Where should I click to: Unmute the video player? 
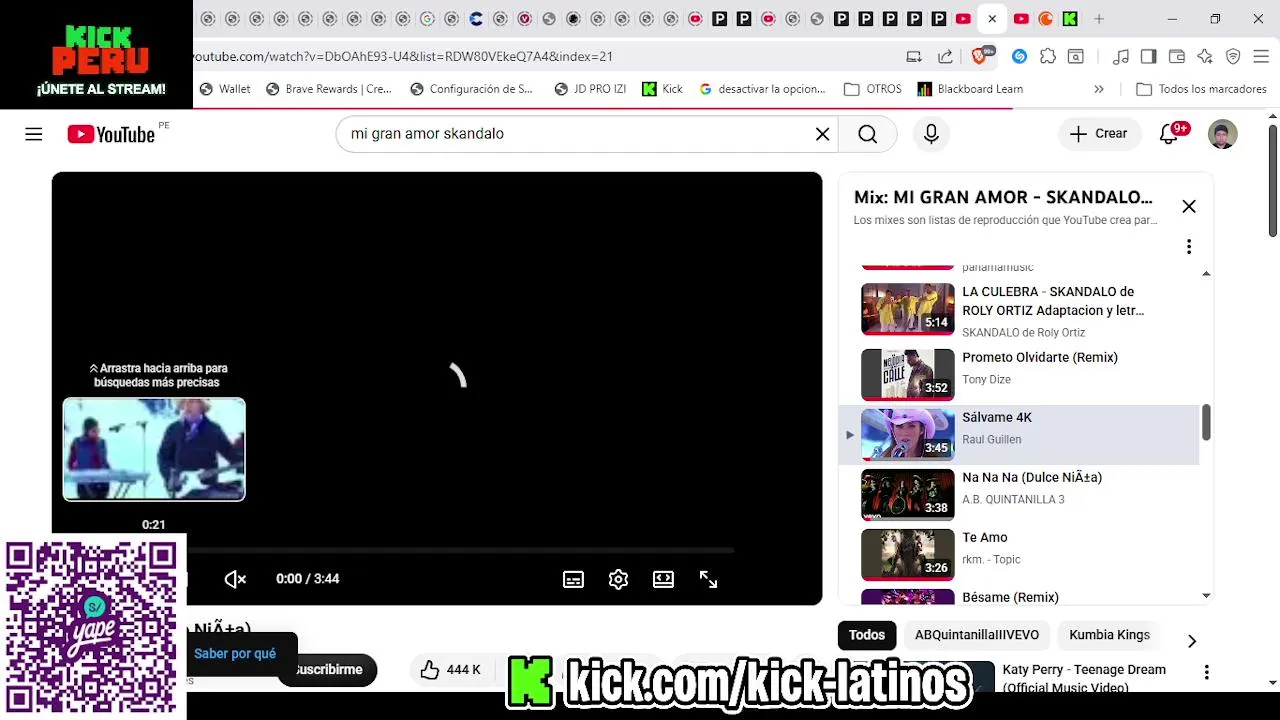coord(235,579)
